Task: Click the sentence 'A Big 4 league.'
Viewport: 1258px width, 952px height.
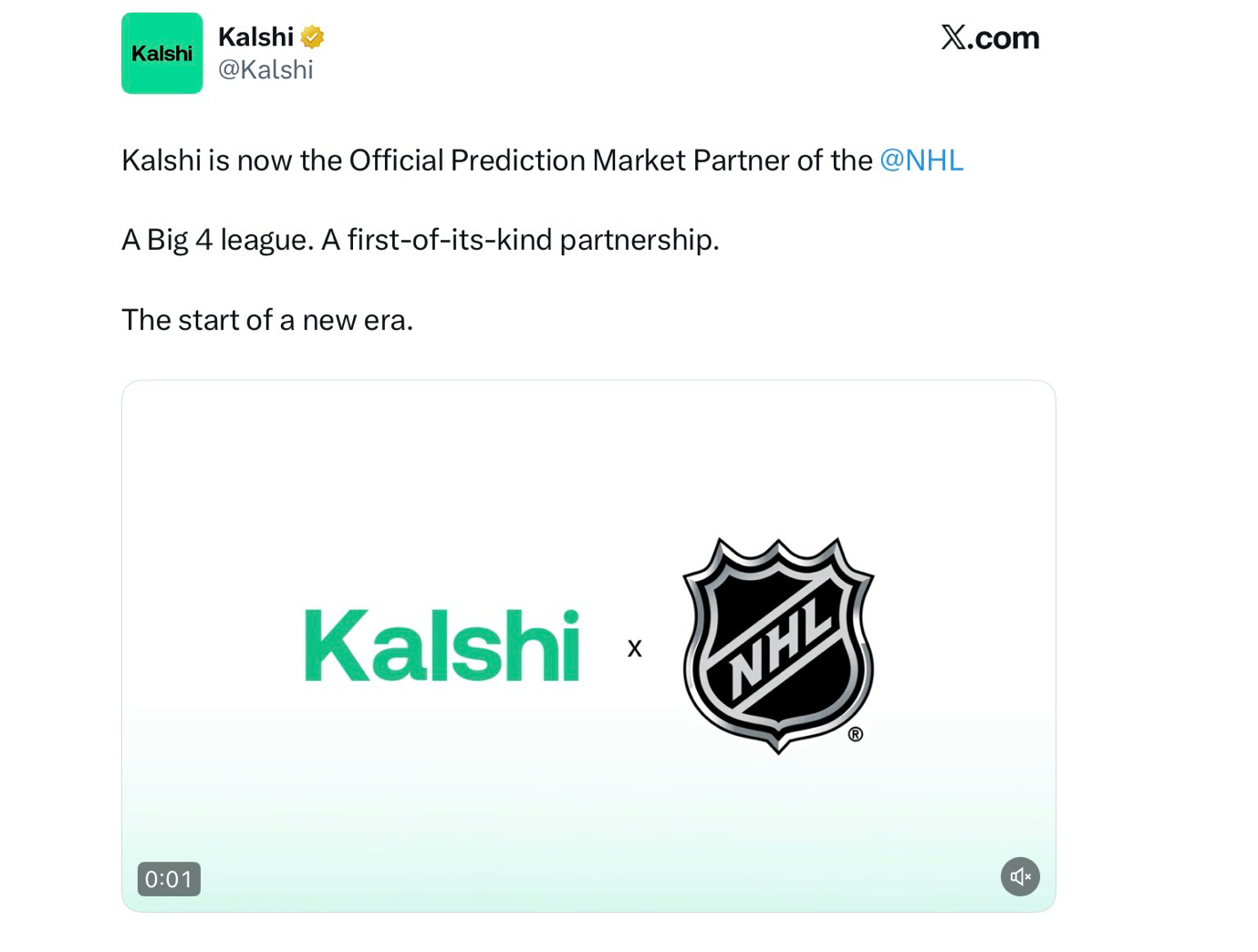Action: click(x=217, y=240)
